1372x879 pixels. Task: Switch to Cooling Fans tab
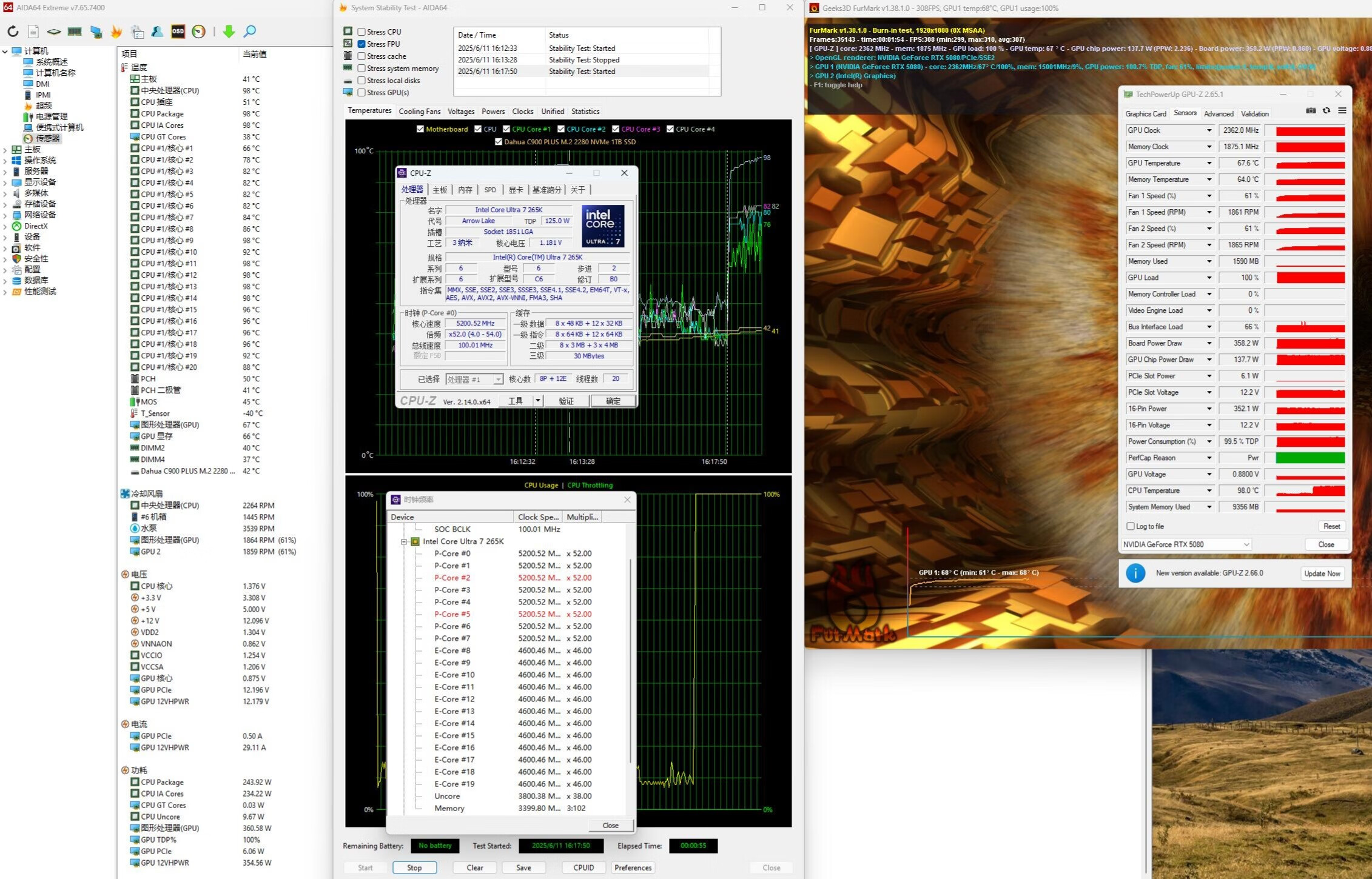click(420, 112)
